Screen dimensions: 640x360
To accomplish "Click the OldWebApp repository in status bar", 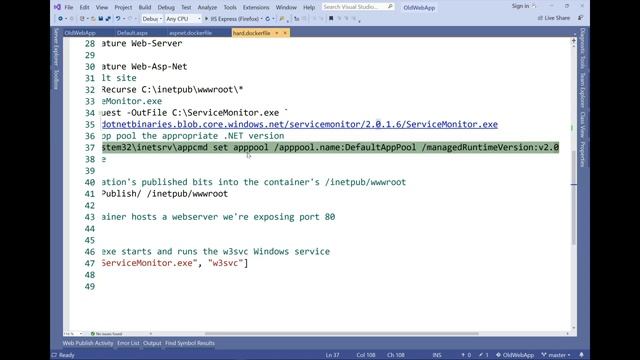I will pyautogui.click(x=515, y=355).
